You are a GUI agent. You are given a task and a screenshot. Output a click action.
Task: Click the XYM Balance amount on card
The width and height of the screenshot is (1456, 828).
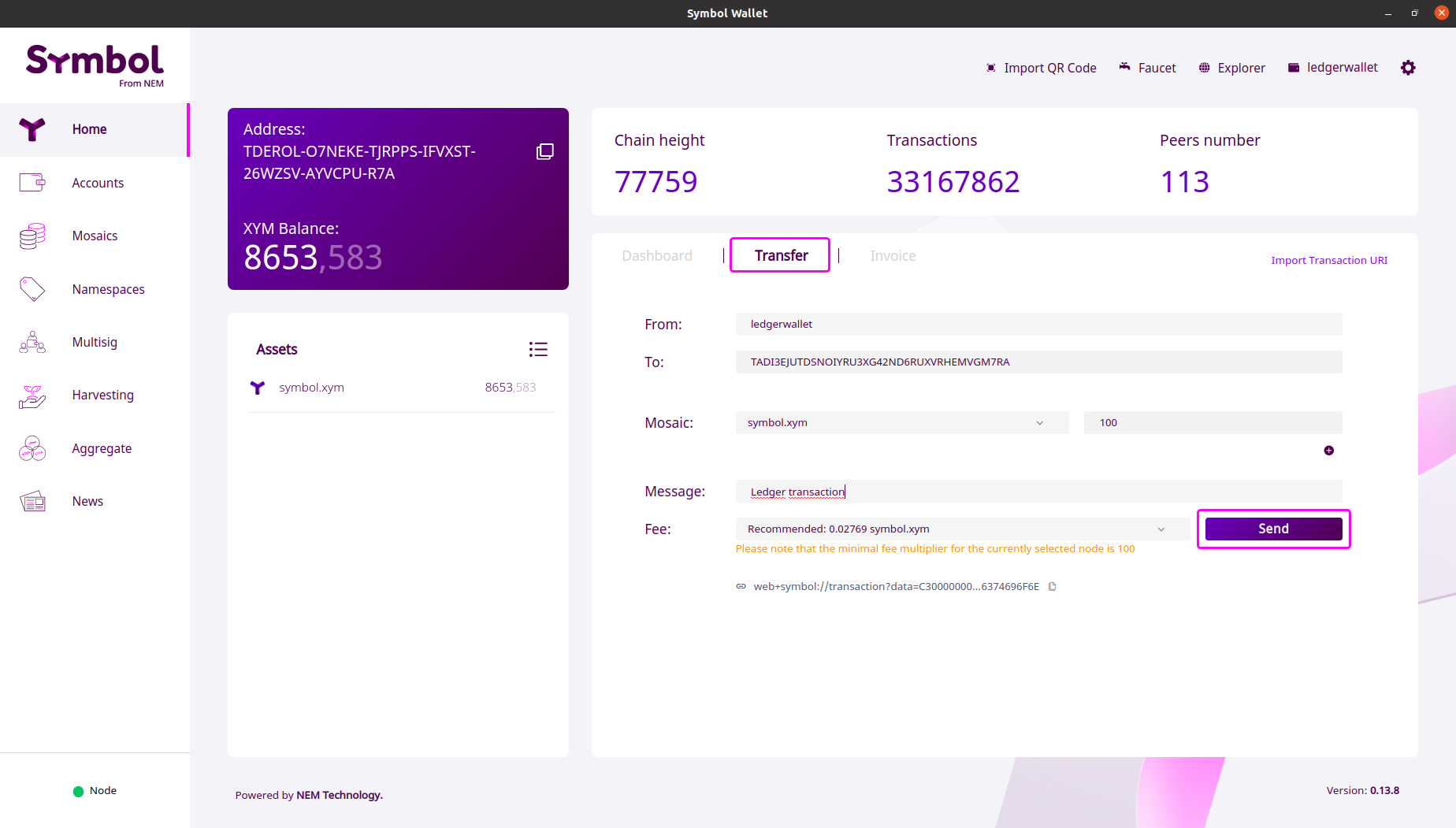tap(313, 258)
